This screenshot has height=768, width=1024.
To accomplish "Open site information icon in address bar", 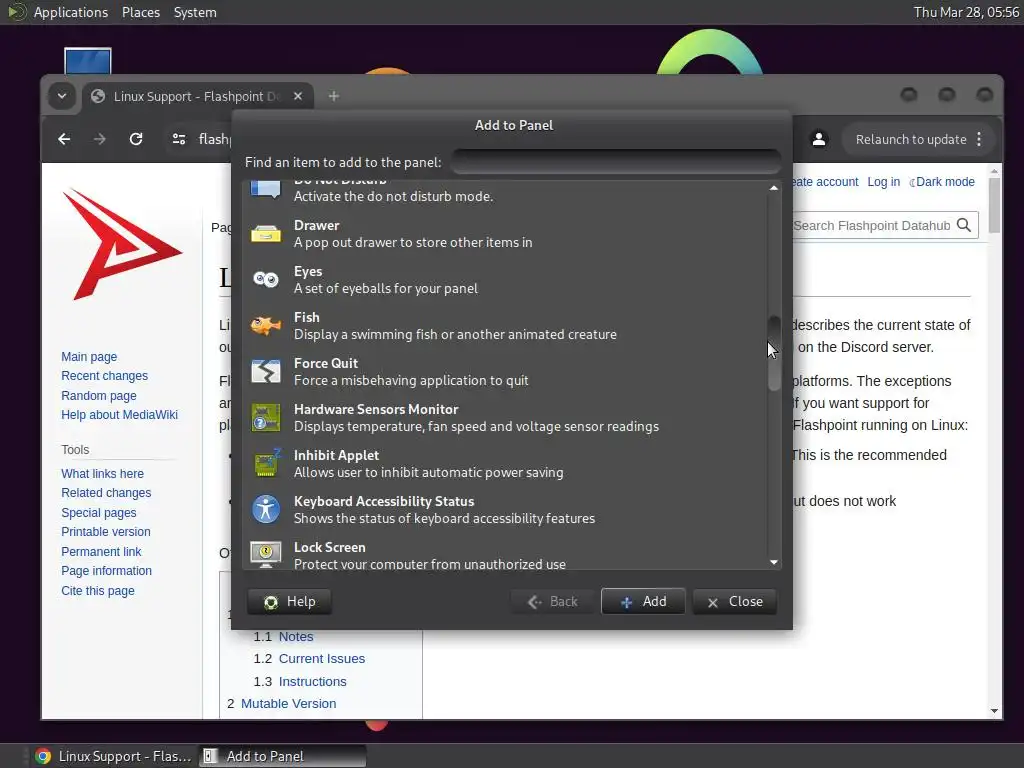I will pyautogui.click(x=178, y=139).
